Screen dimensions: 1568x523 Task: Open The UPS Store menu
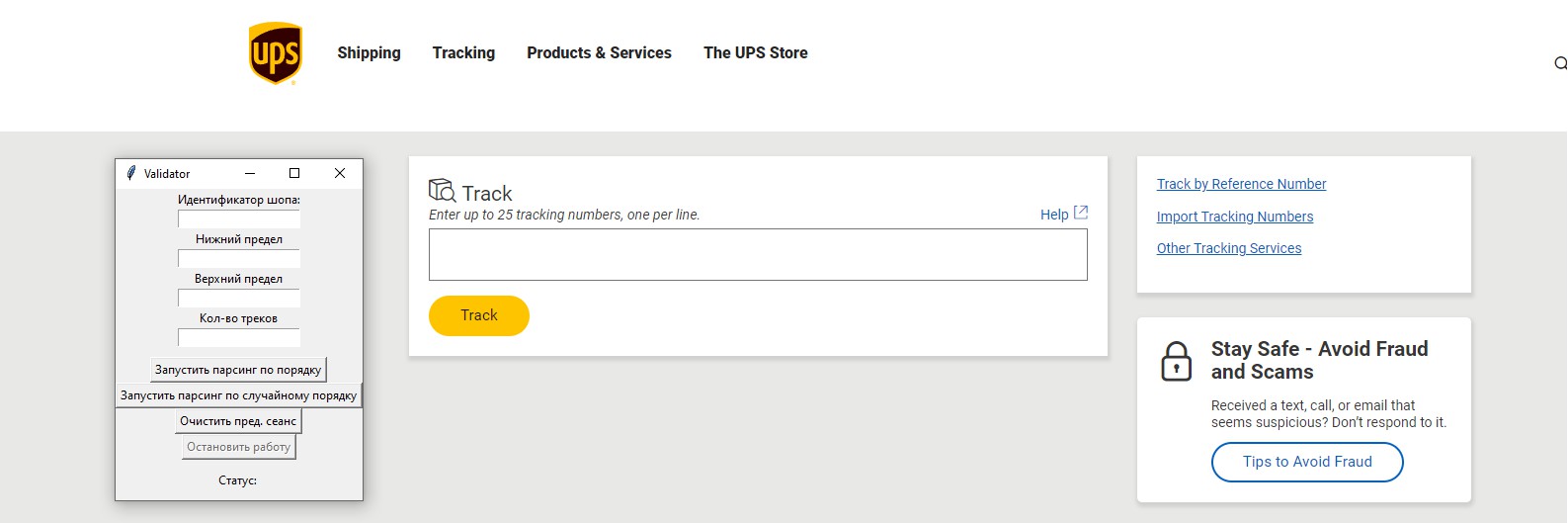click(756, 53)
